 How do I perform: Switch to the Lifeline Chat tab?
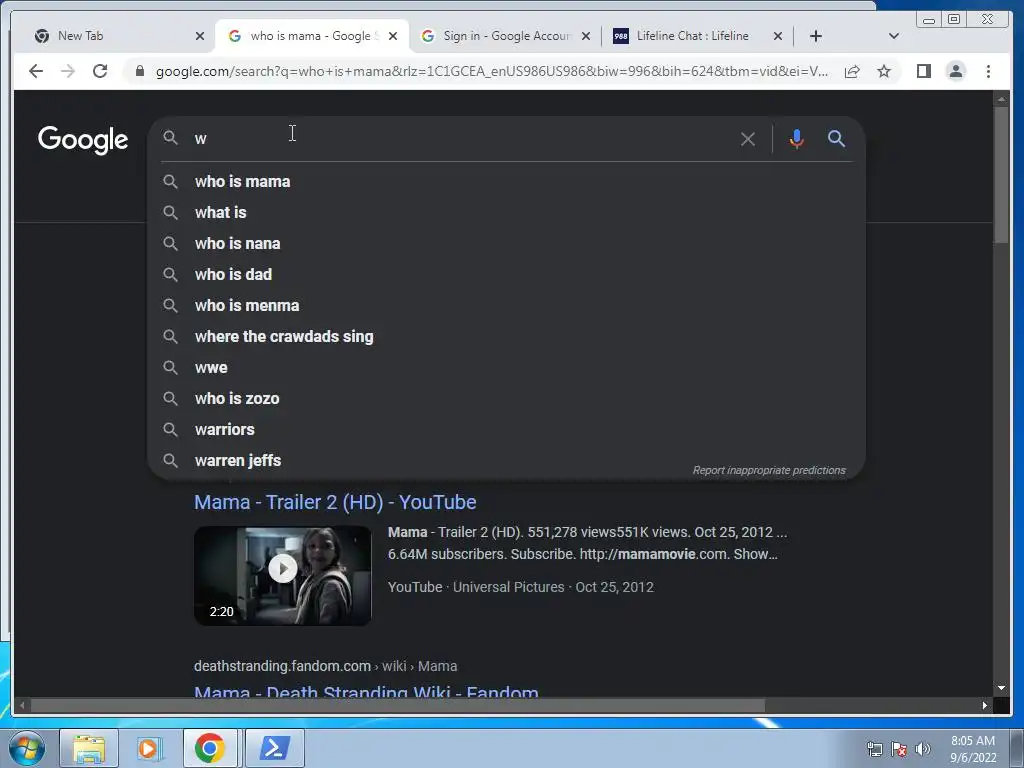pos(697,36)
